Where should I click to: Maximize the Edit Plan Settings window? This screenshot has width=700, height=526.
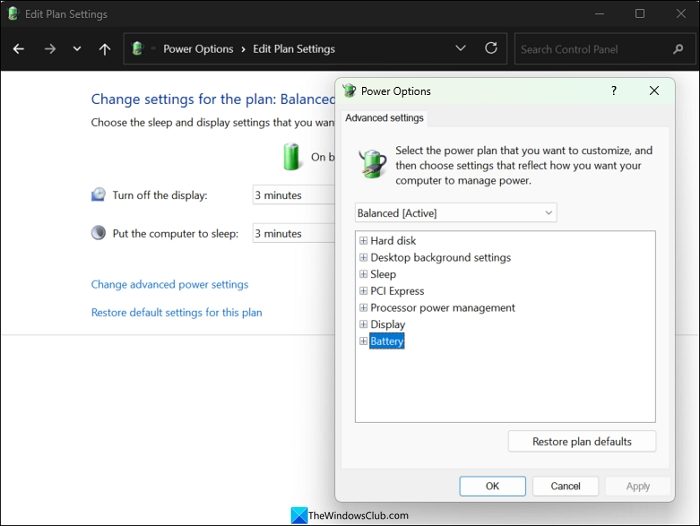click(x=640, y=14)
